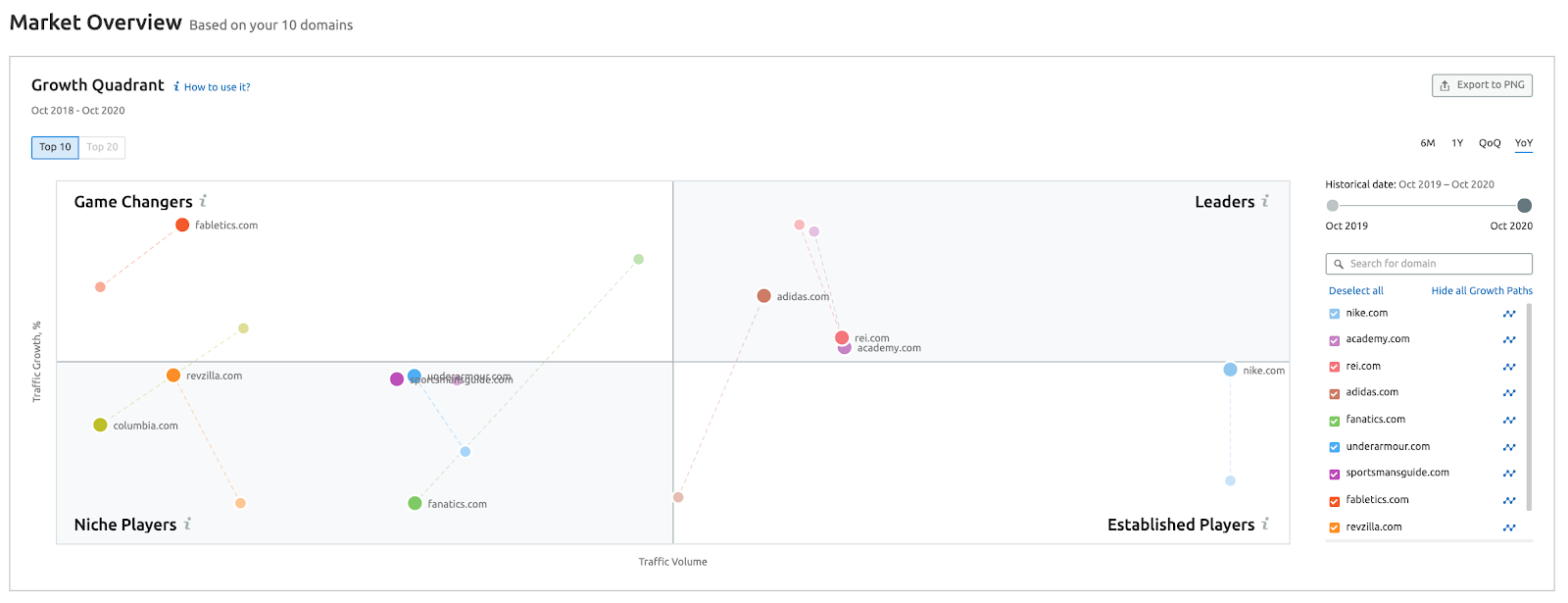This screenshot has width=1568, height=603.
Task: Click Hide all Growth Paths link
Action: coord(1481,291)
